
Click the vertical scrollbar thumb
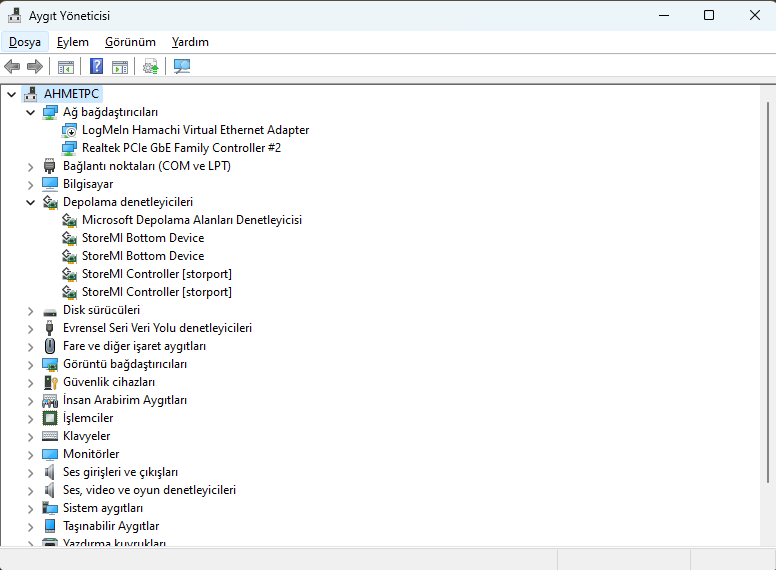(x=768, y=292)
